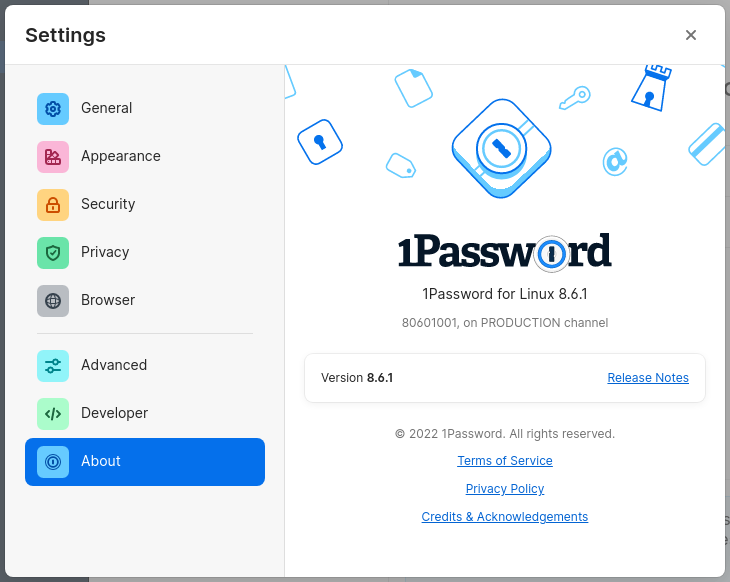Switch to Appearance settings
Image resolution: width=730 pixels, height=582 pixels.
pos(121,156)
